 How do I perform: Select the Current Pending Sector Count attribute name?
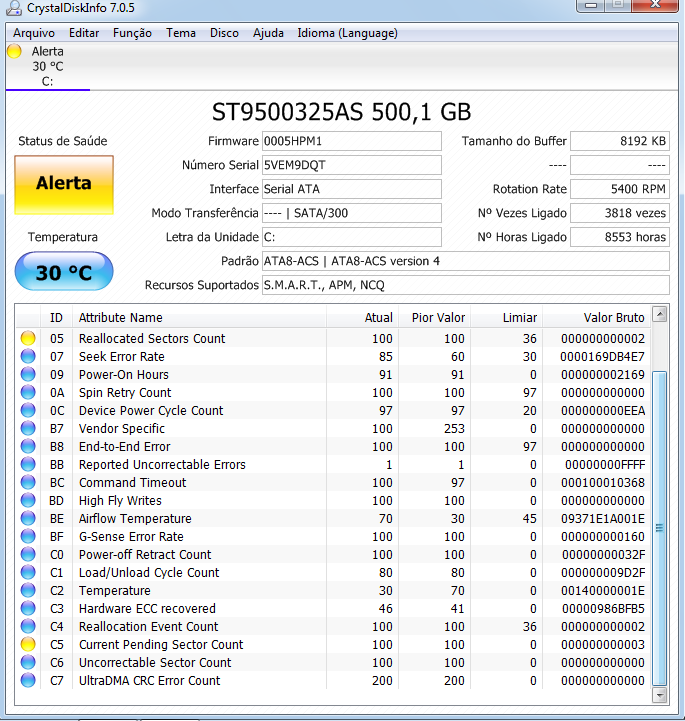[161, 644]
